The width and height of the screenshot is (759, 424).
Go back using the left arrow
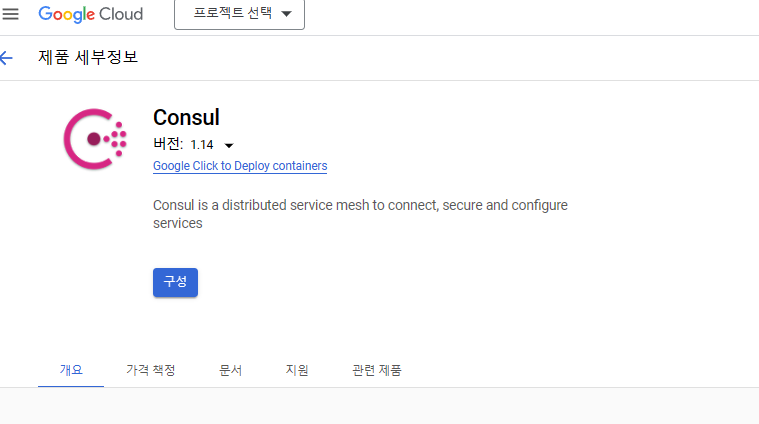pos(7,58)
